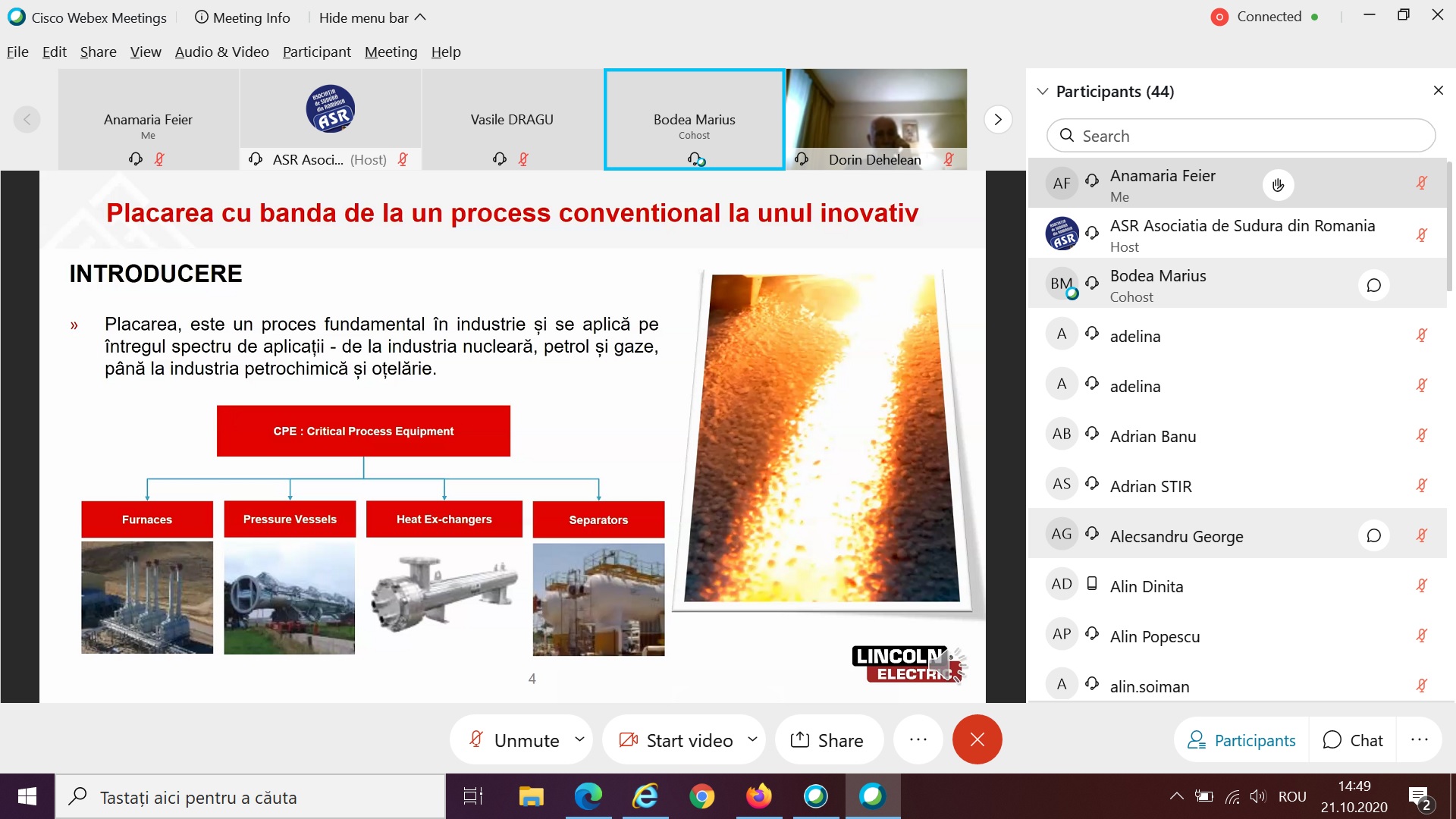1456x819 pixels.
Task: Open chat bubble next to Bodea Marius
Action: click(x=1373, y=286)
